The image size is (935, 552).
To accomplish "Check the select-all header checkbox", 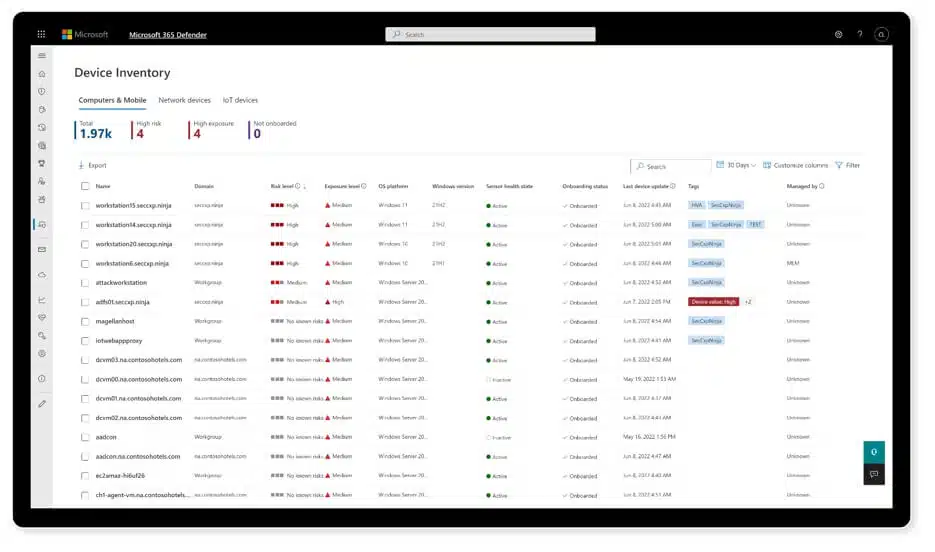I will (85, 186).
